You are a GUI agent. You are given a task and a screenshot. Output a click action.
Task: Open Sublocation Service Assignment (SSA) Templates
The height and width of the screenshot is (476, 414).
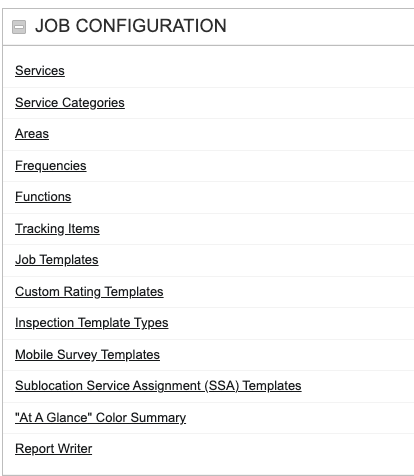(158, 386)
